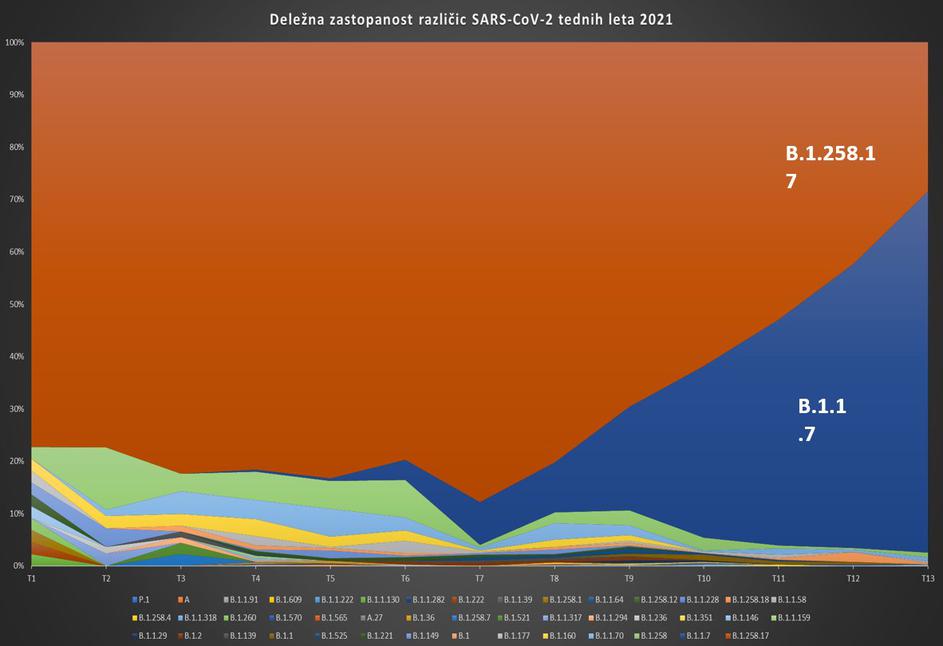Click the 100% vertical axis label
This screenshot has height=646, width=943.
tap(14, 43)
